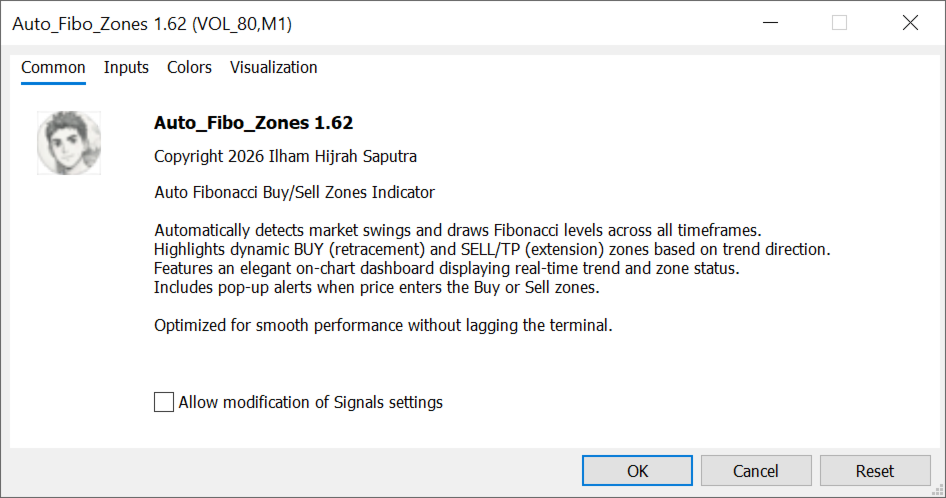Click the bold Auto_Fibo_Zones 1.62 heading
This screenshot has width=946, height=498.
253,123
